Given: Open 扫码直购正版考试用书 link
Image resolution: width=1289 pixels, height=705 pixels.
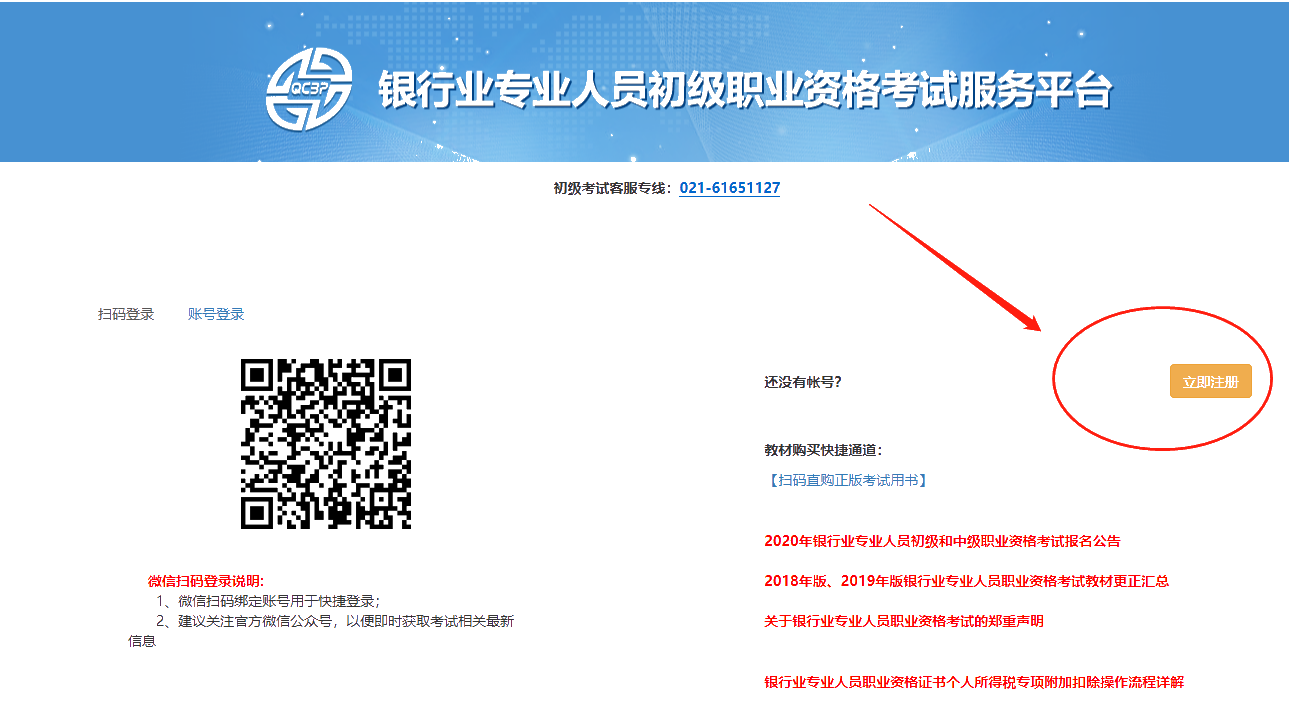Looking at the screenshot, I should (848, 480).
